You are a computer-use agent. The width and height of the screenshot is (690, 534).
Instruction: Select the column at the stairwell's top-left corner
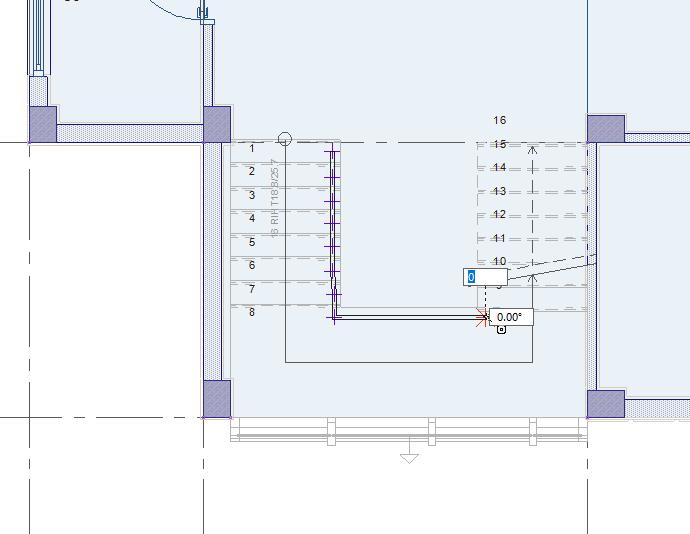click(x=216, y=124)
